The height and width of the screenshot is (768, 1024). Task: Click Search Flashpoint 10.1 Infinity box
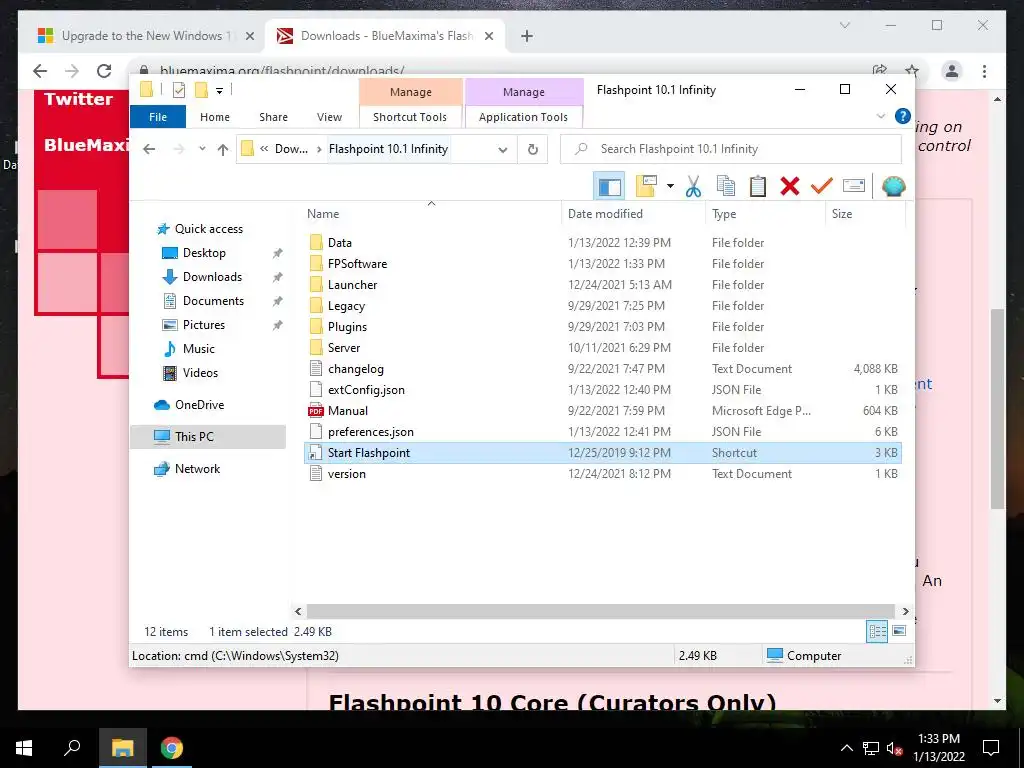pos(731,149)
